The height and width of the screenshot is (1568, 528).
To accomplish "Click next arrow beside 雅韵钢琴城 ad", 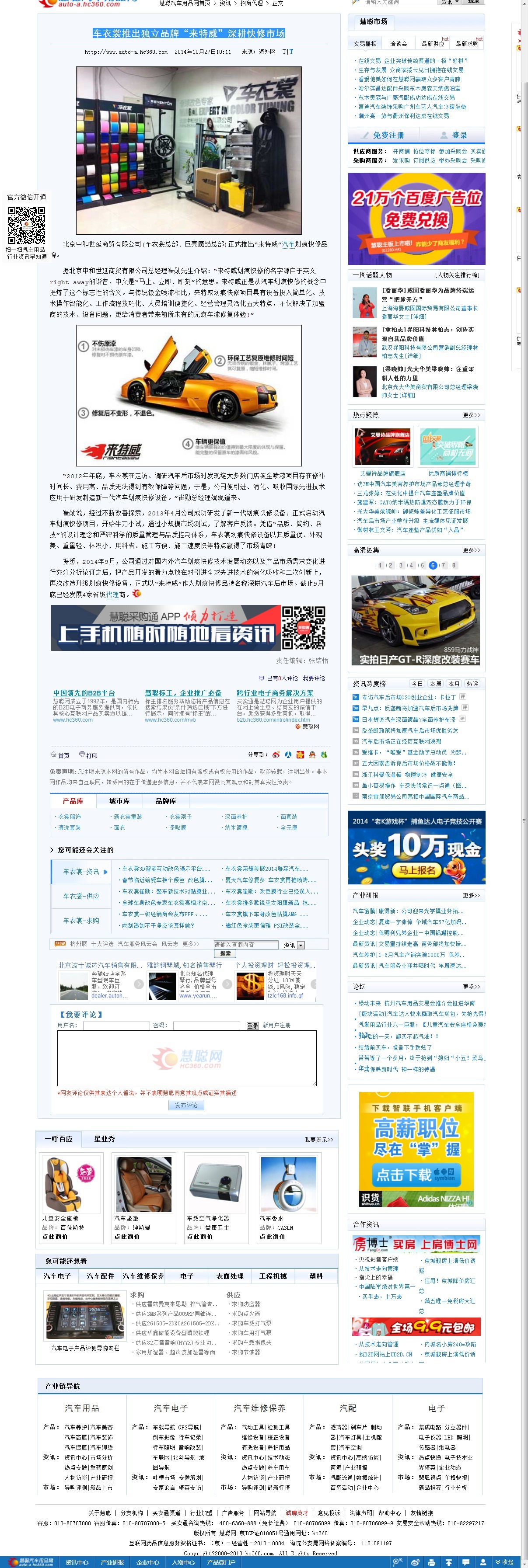I will [227, 984].
